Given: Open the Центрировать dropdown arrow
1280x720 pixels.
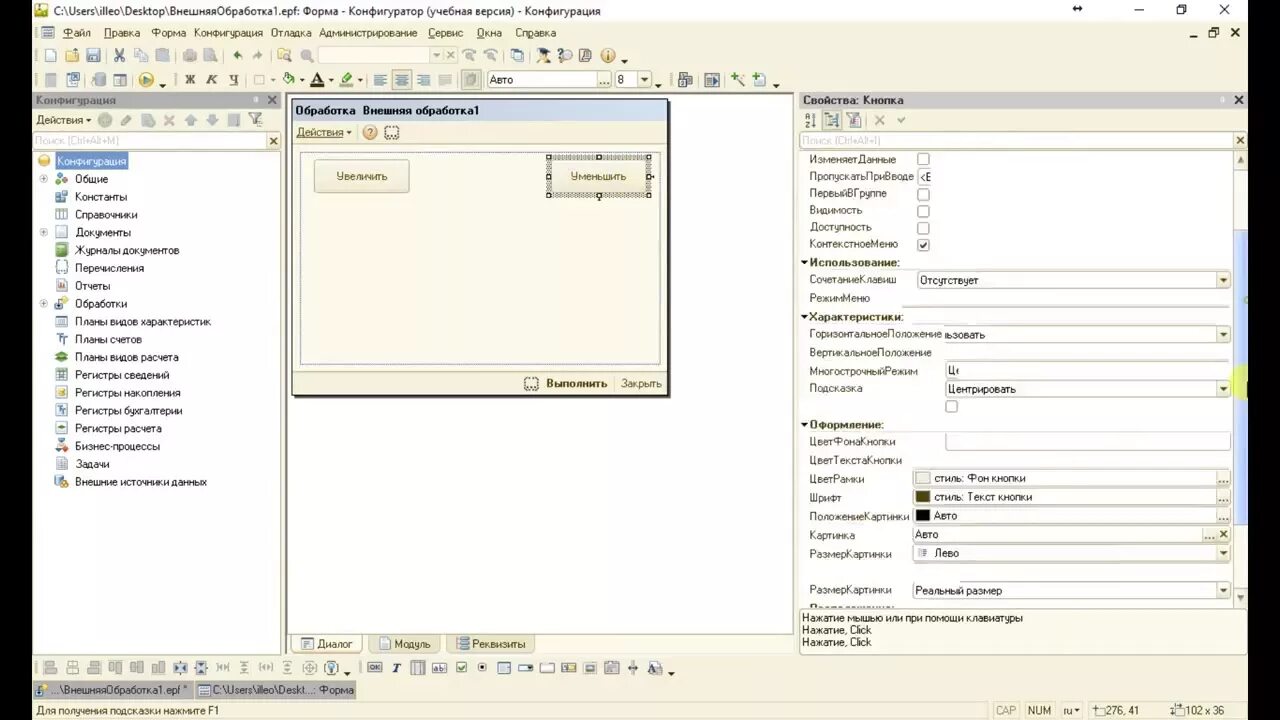Looking at the screenshot, I should [x=1223, y=389].
